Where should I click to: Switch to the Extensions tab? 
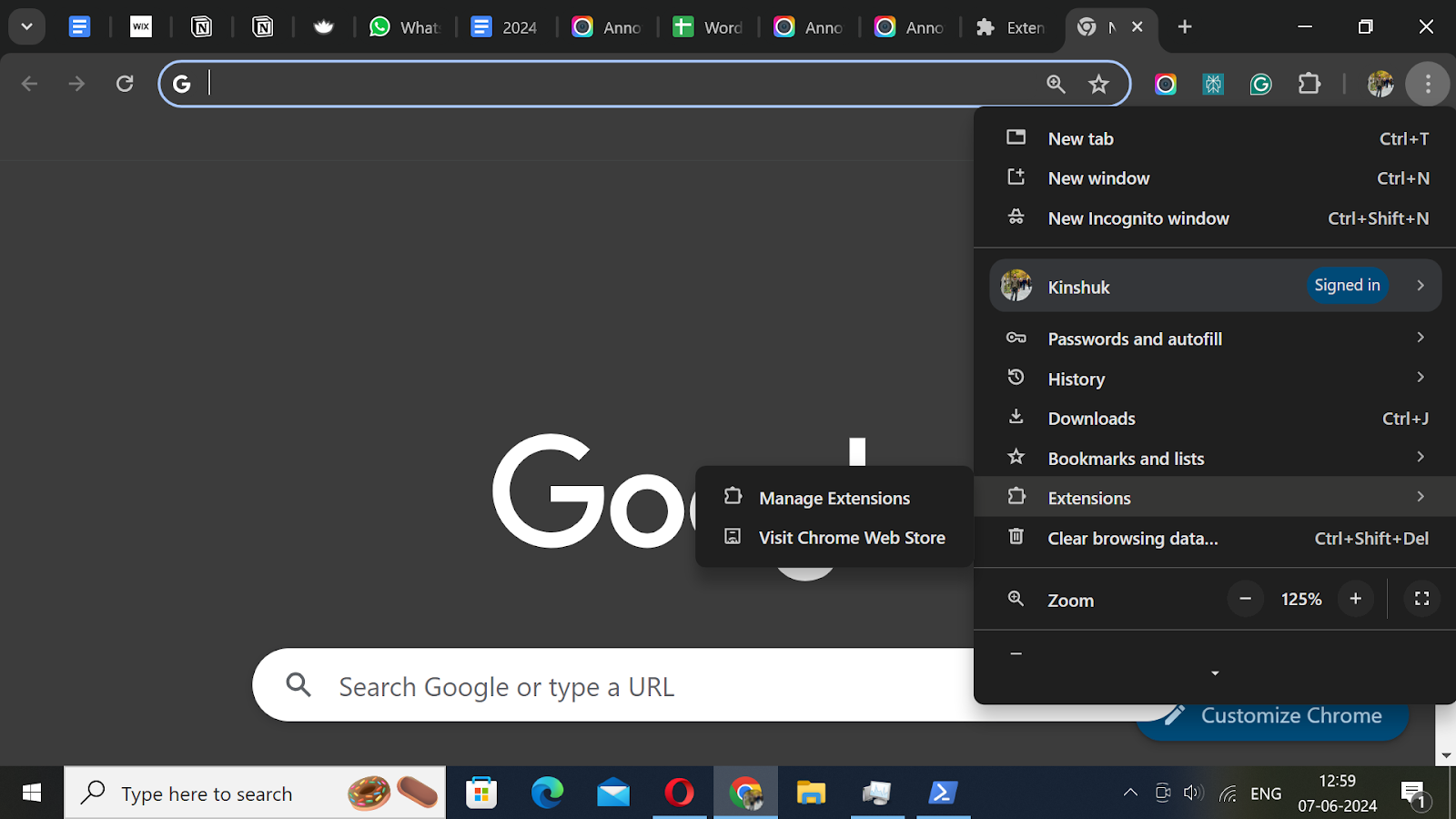(1010, 27)
